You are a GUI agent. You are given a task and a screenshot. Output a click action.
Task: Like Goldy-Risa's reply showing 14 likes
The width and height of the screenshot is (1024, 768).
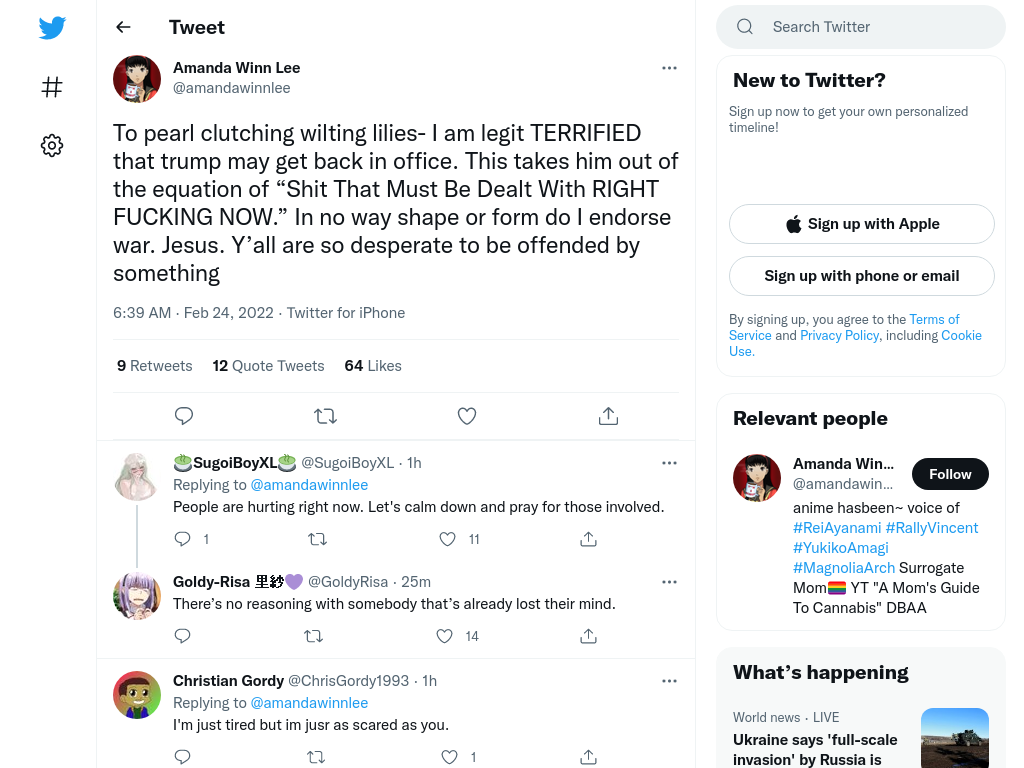tap(445, 636)
